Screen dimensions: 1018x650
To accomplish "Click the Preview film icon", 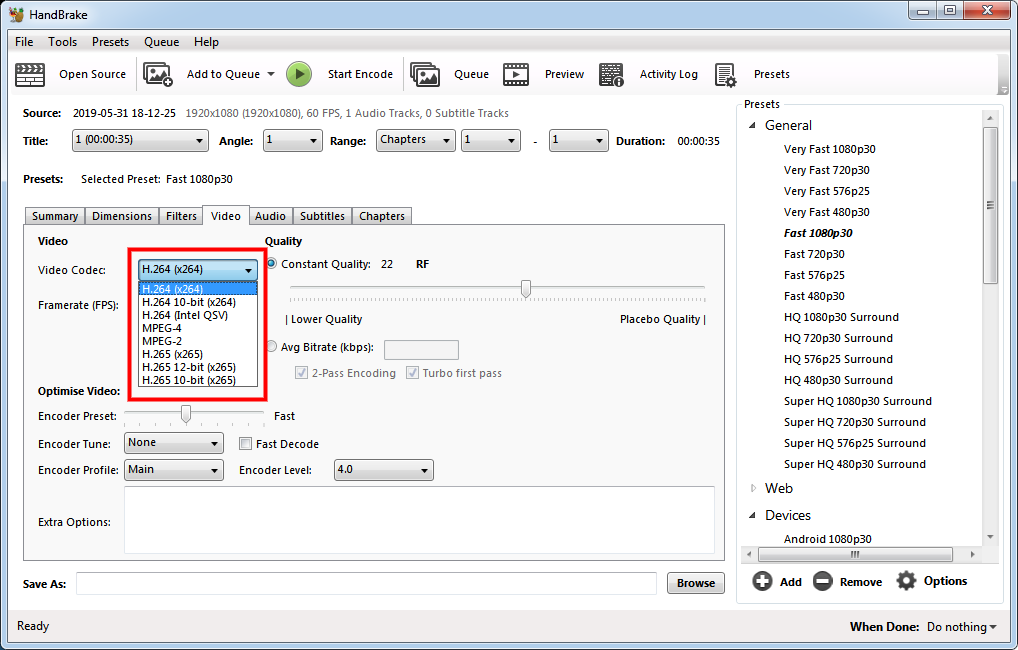I will [x=516, y=75].
